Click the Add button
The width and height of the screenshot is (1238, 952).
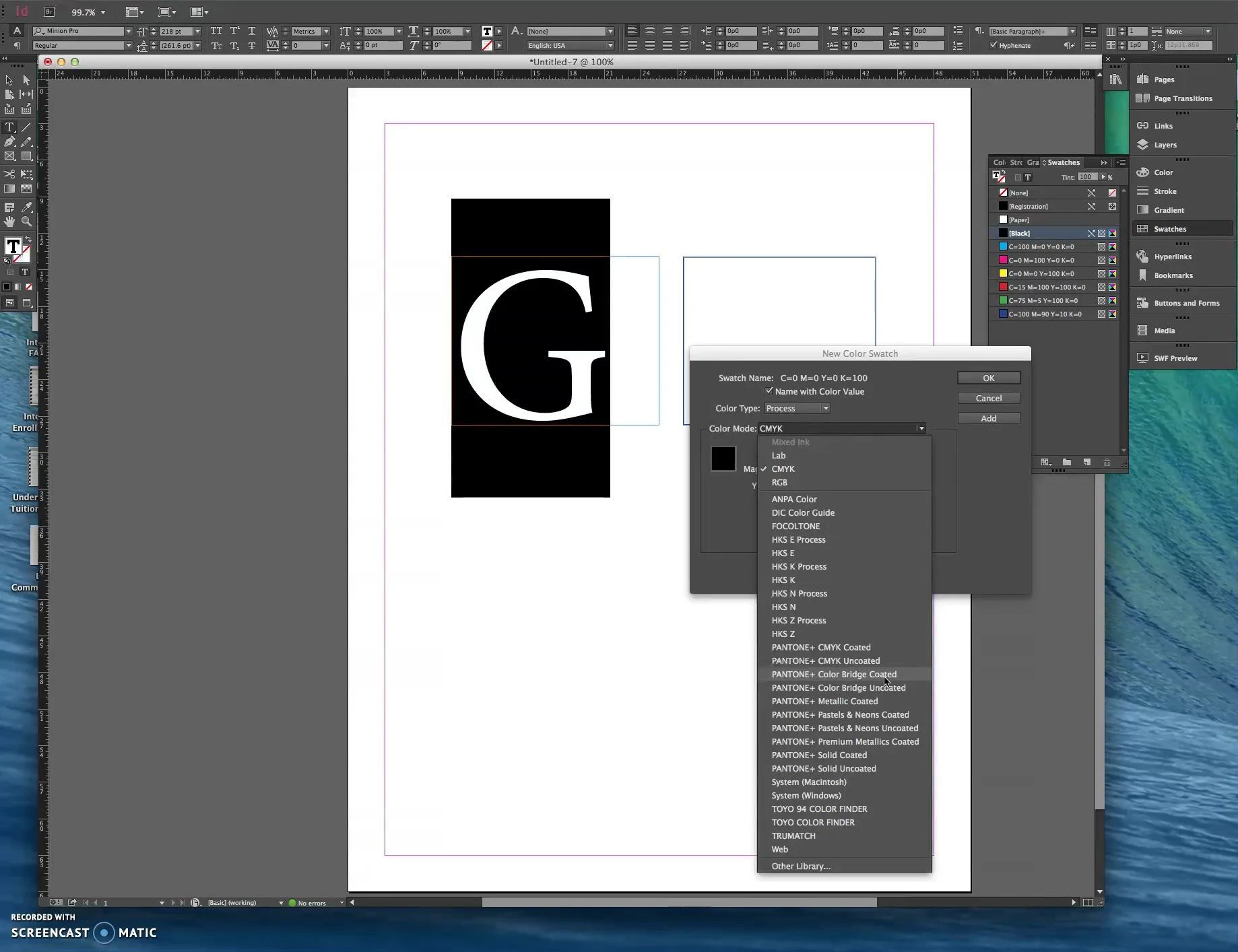coord(988,417)
